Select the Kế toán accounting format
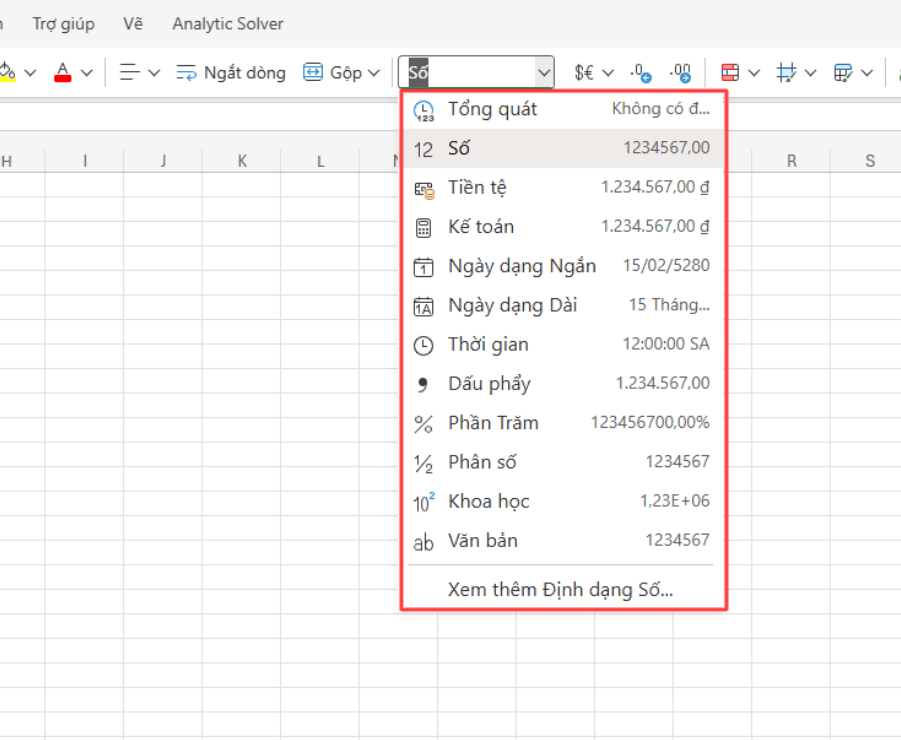 pyautogui.click(x=563, y=226)
